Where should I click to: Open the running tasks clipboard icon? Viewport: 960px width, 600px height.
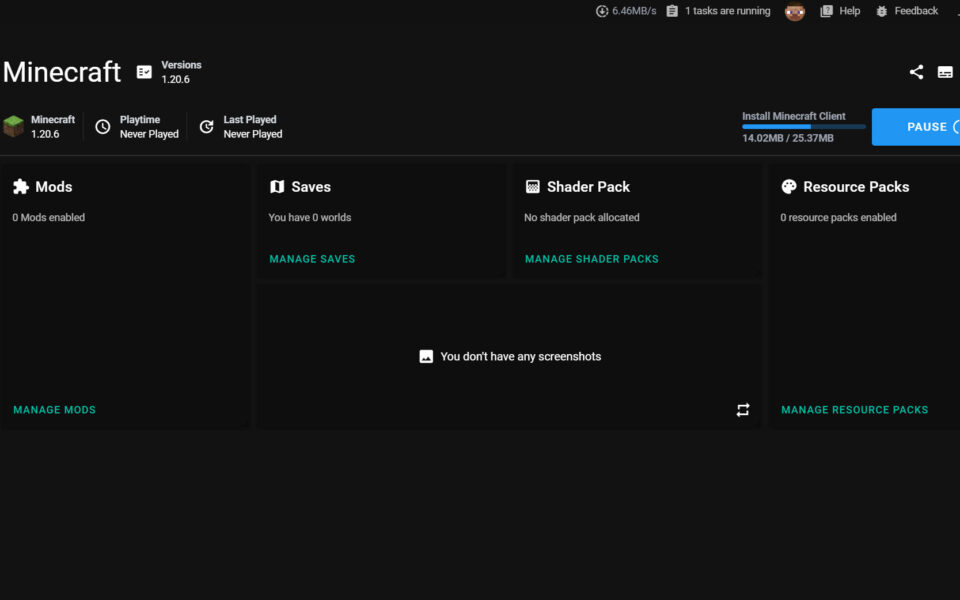[672, 11]
